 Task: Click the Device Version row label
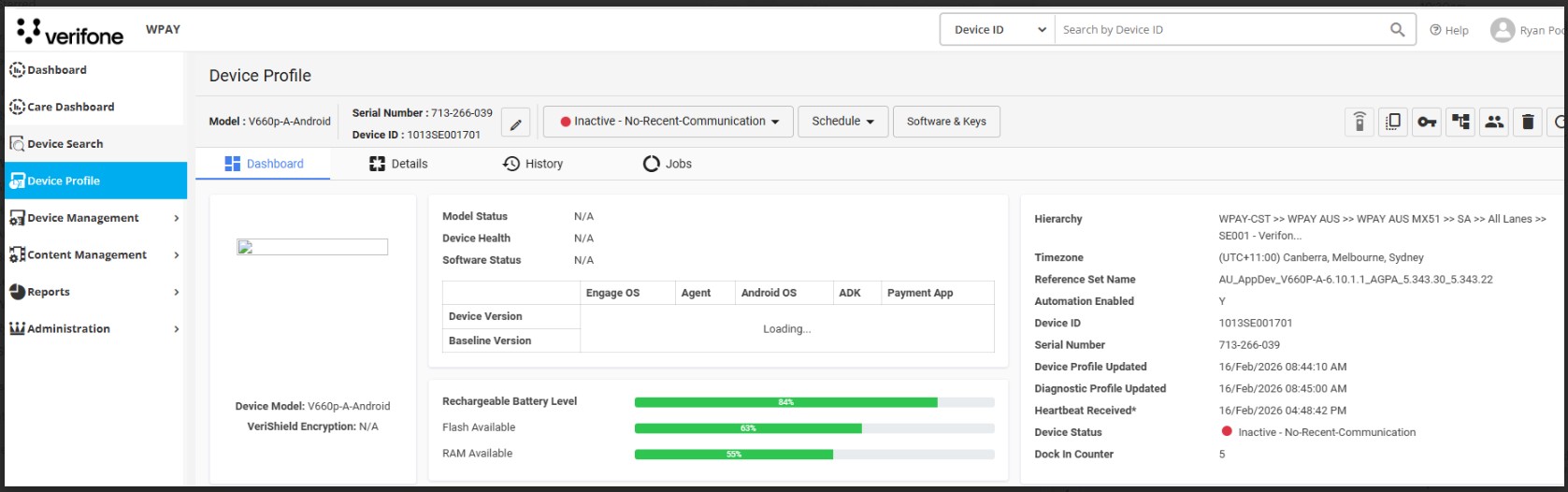pos(485,316)
